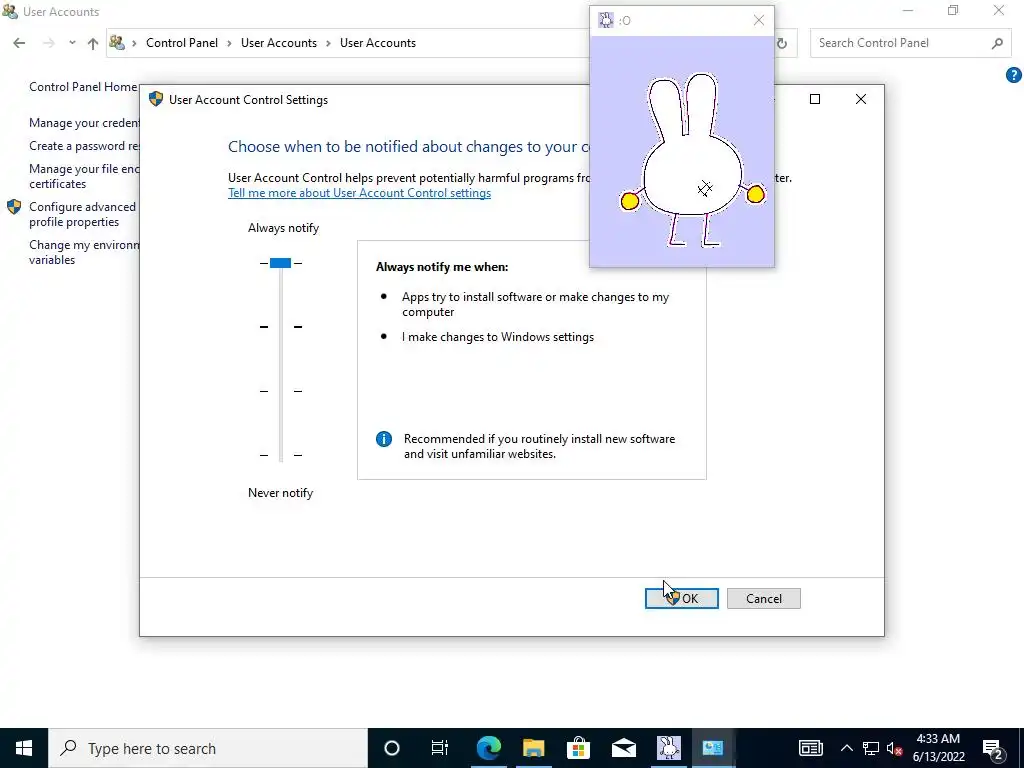The height and width of the screenshot is (768, 1024).
Task: Click the blue info icon near Recommended
Action: [384, 439]
